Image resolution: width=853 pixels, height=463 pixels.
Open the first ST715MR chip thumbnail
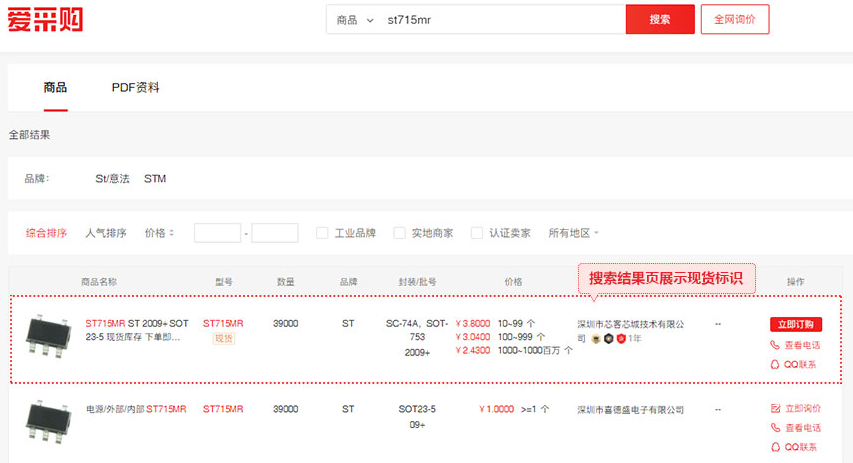[x=48, y=336]
